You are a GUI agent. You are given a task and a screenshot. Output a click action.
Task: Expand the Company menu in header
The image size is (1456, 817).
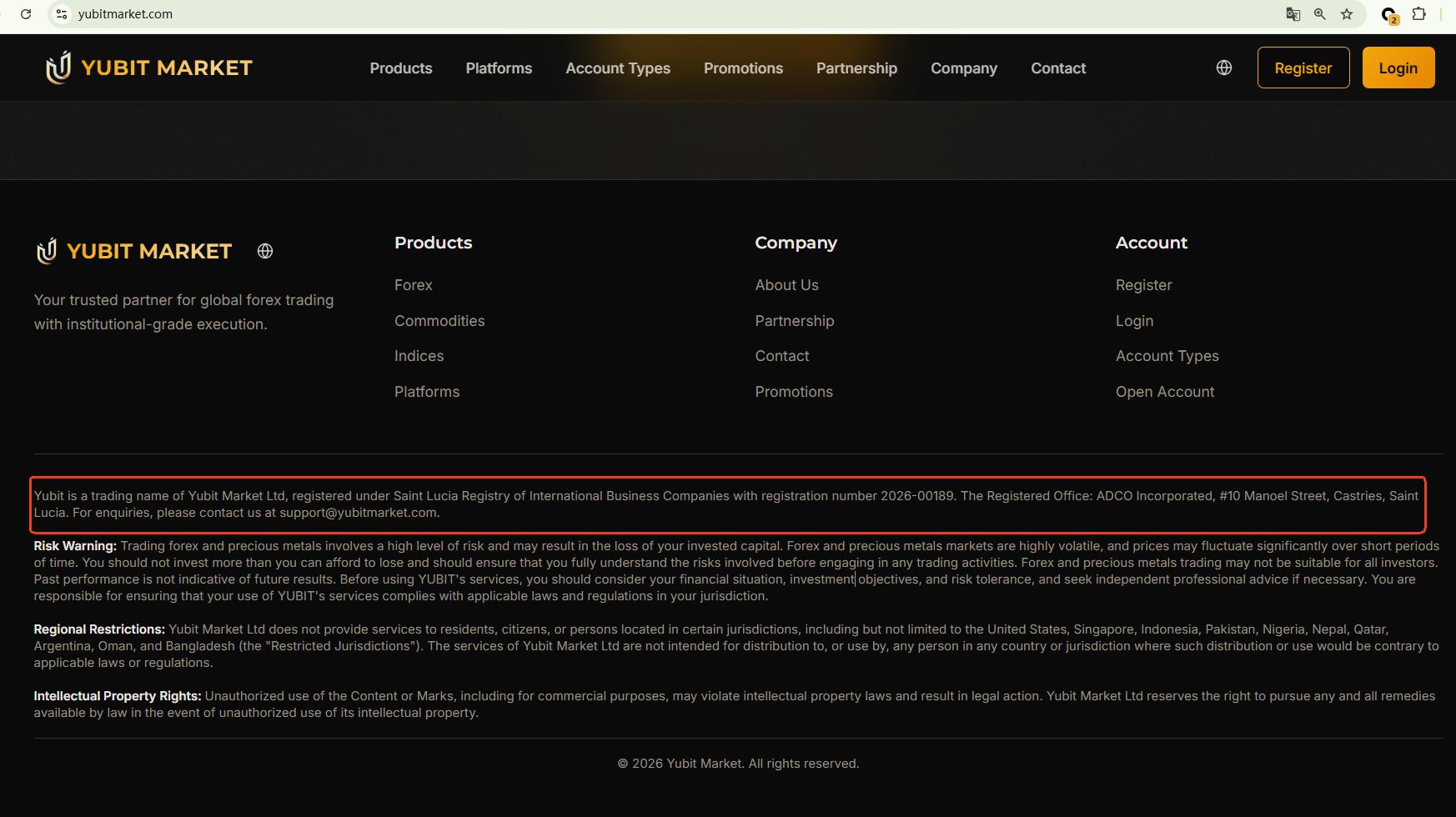964,68
